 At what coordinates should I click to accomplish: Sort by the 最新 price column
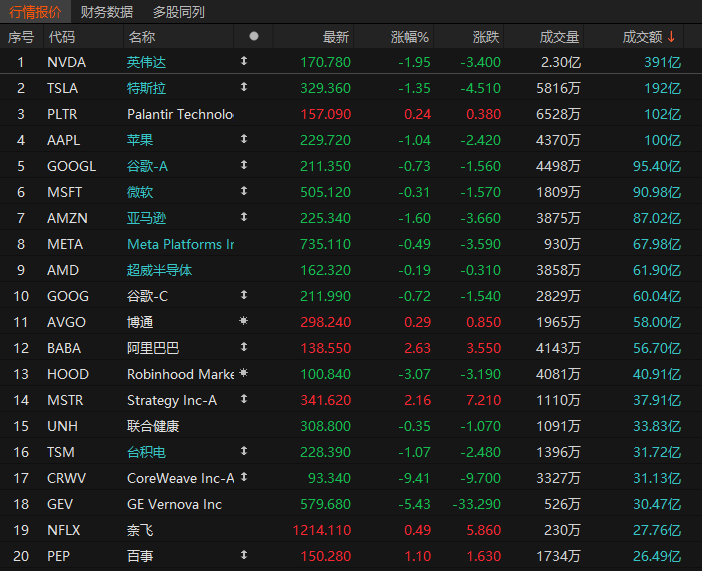(336, 37)
